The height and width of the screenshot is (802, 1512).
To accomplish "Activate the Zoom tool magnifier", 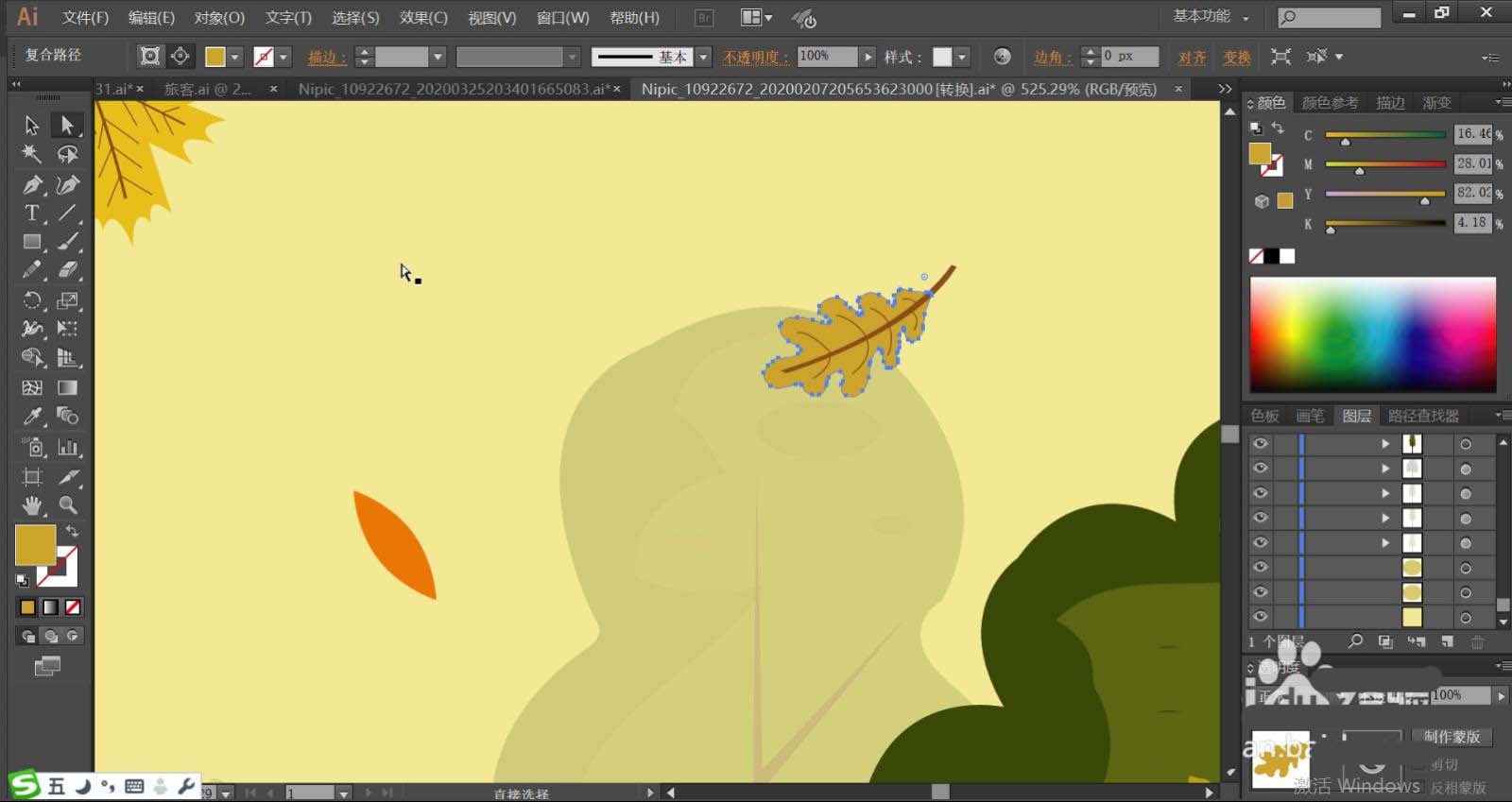I will [68, 505].
